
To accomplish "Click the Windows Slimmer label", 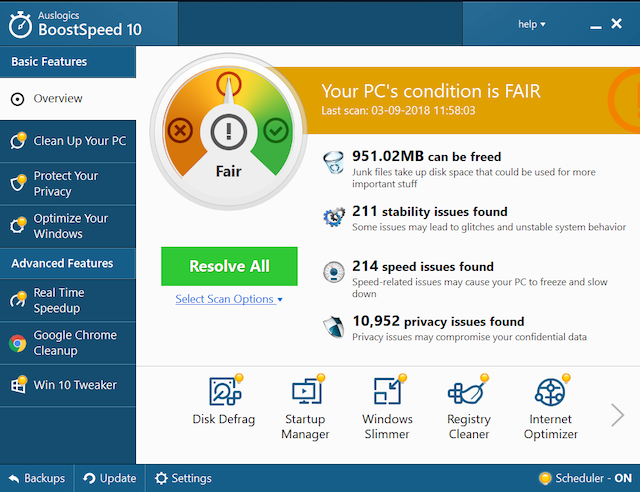I will (387, 426).
